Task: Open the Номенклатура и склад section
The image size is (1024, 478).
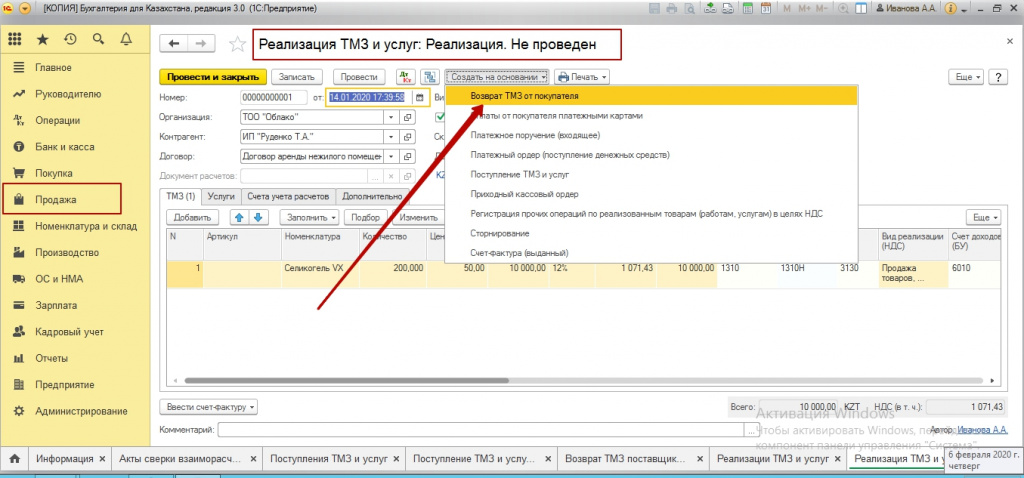Action: [x=86, y=226]
